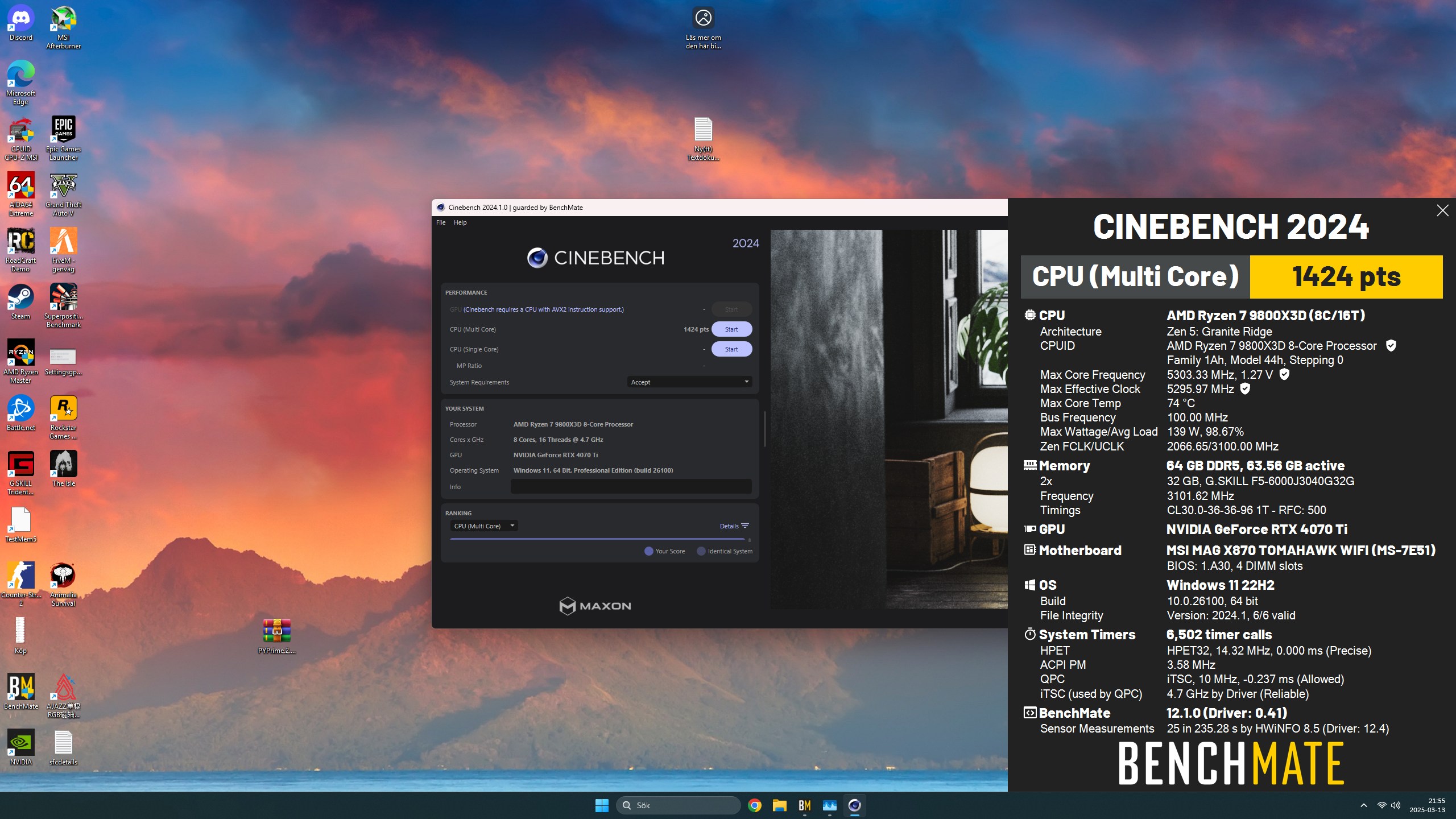Select the NVIDIA desktop shortcut
The height and width of the screenshot is (819, 1456).
click(x=21, y=748)
